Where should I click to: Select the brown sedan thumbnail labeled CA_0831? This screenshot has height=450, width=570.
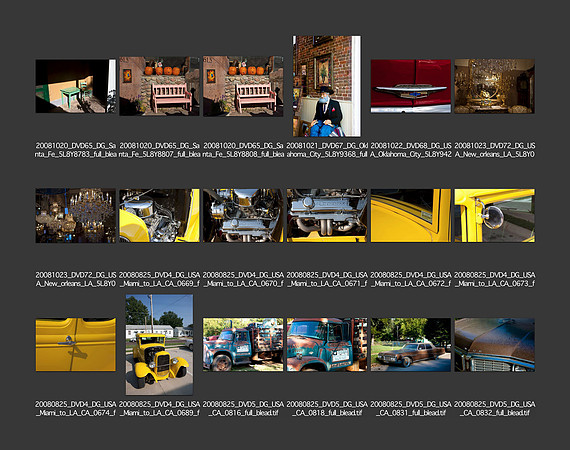click(x=411, y=345)
